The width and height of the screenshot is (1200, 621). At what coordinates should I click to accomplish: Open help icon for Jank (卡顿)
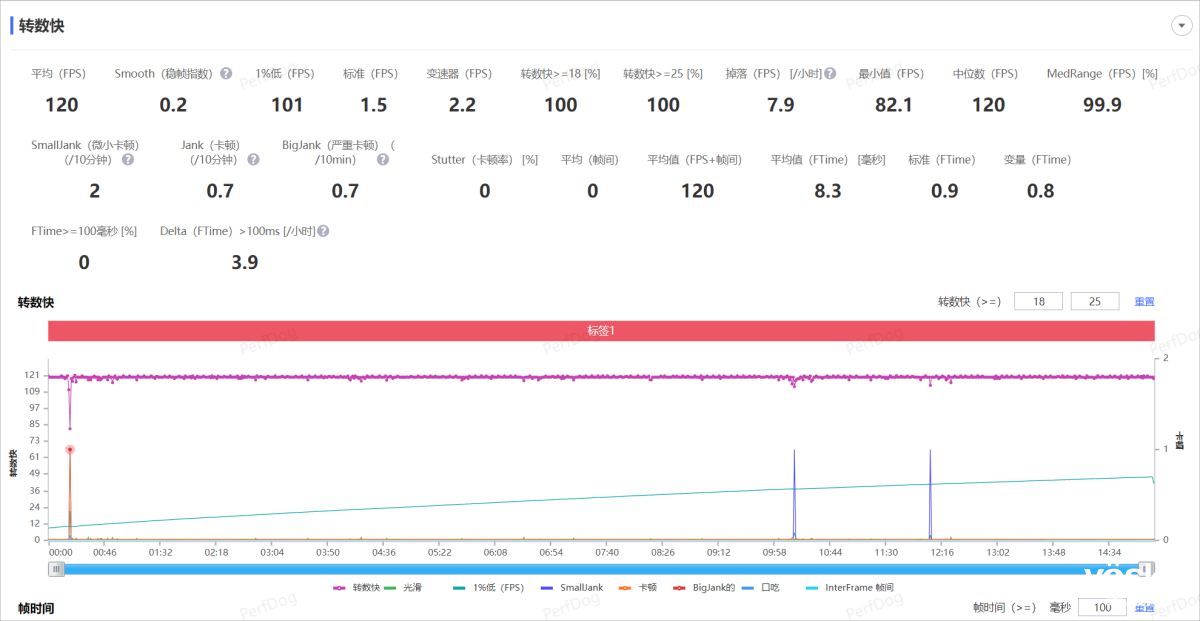click(x=253, y=160)
